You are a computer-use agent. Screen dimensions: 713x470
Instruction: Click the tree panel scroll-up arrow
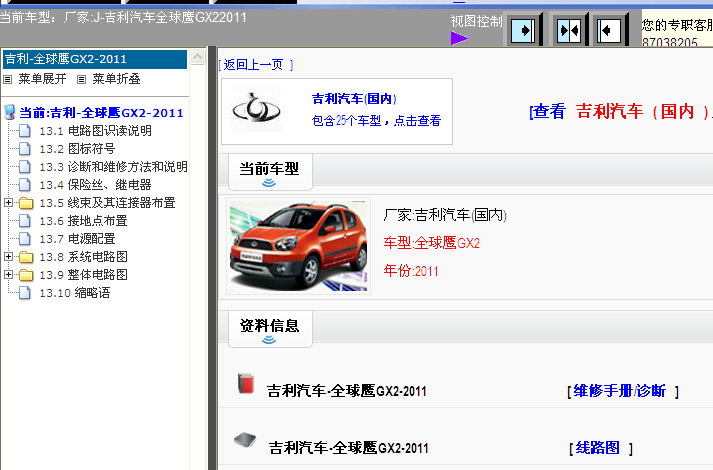pos(198,57)
